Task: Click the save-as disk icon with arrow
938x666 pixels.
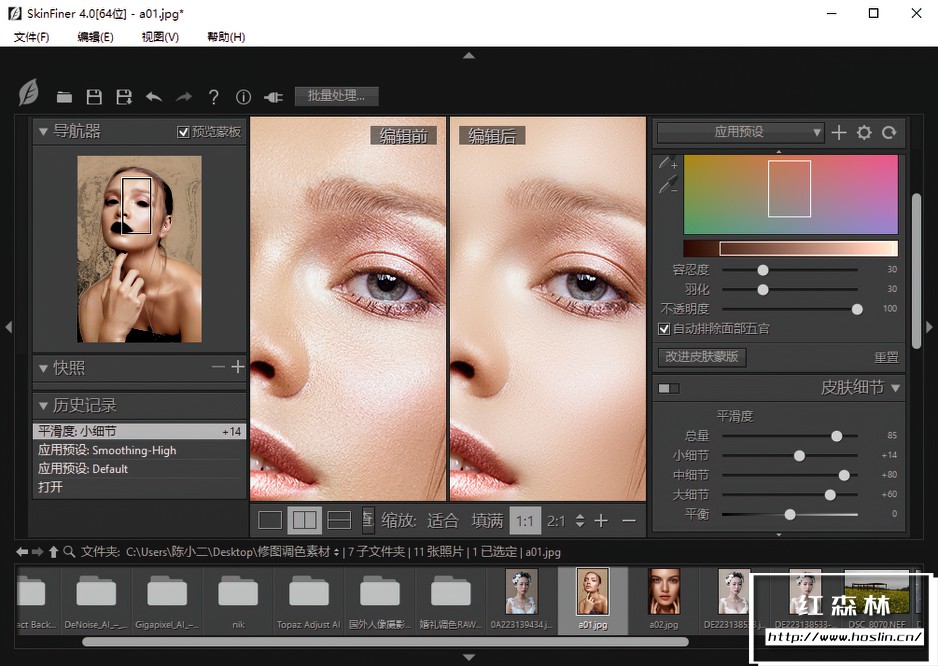Action: [x=124, y=97]
